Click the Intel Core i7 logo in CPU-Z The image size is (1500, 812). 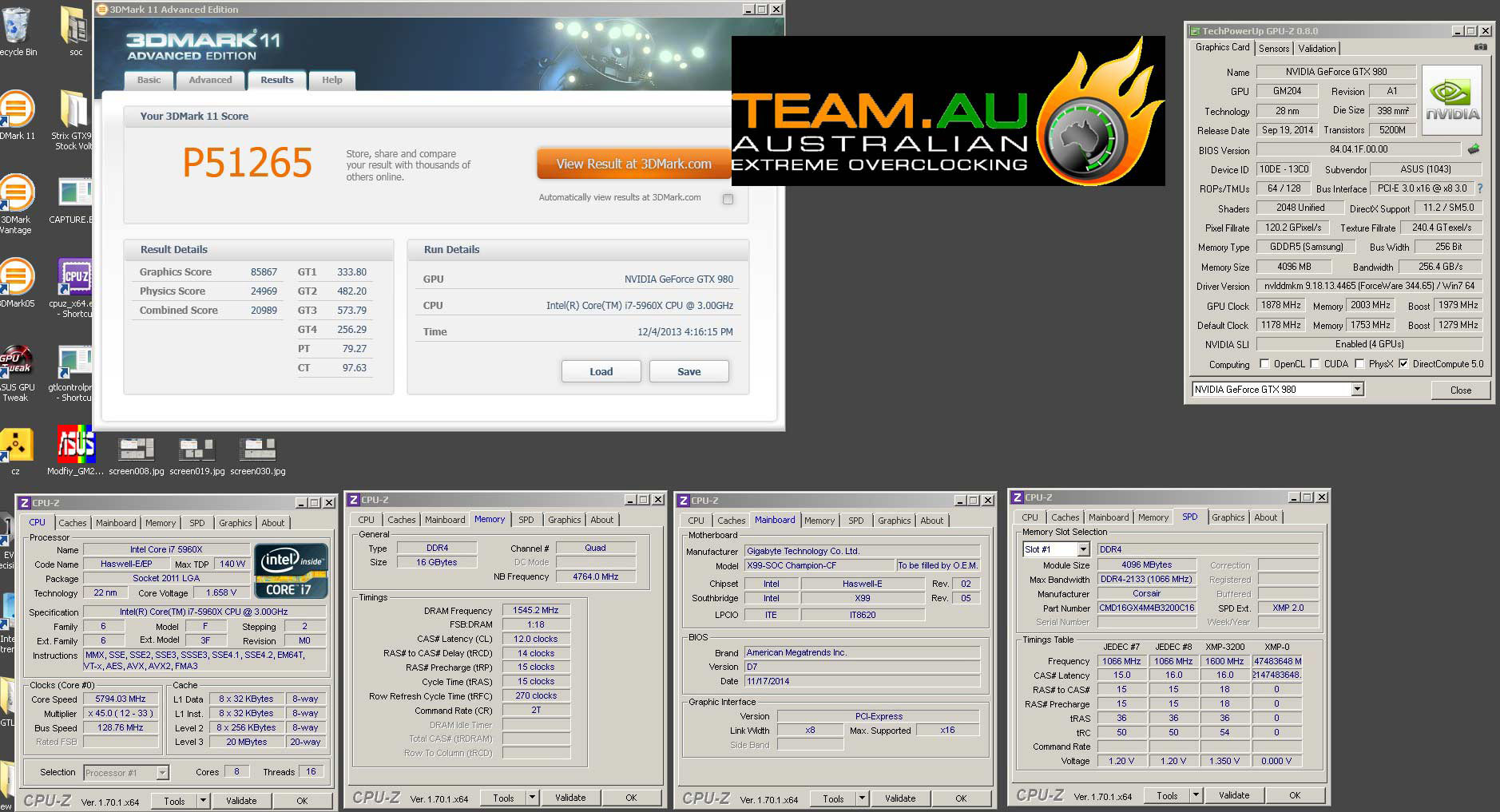tap(292, 571)
